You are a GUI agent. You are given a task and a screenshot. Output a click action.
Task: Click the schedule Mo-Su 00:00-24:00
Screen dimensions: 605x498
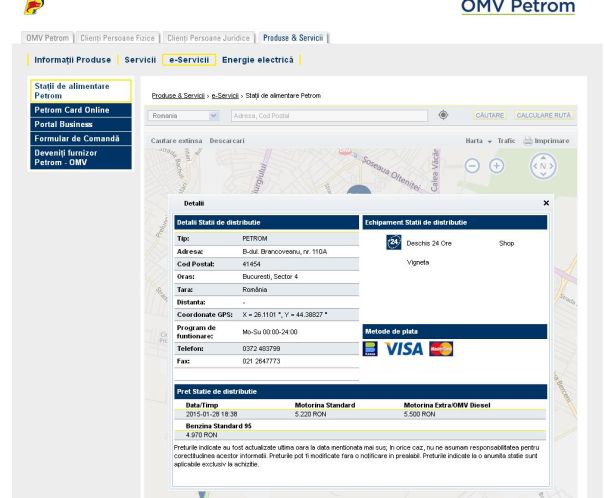tap(270, 332)
